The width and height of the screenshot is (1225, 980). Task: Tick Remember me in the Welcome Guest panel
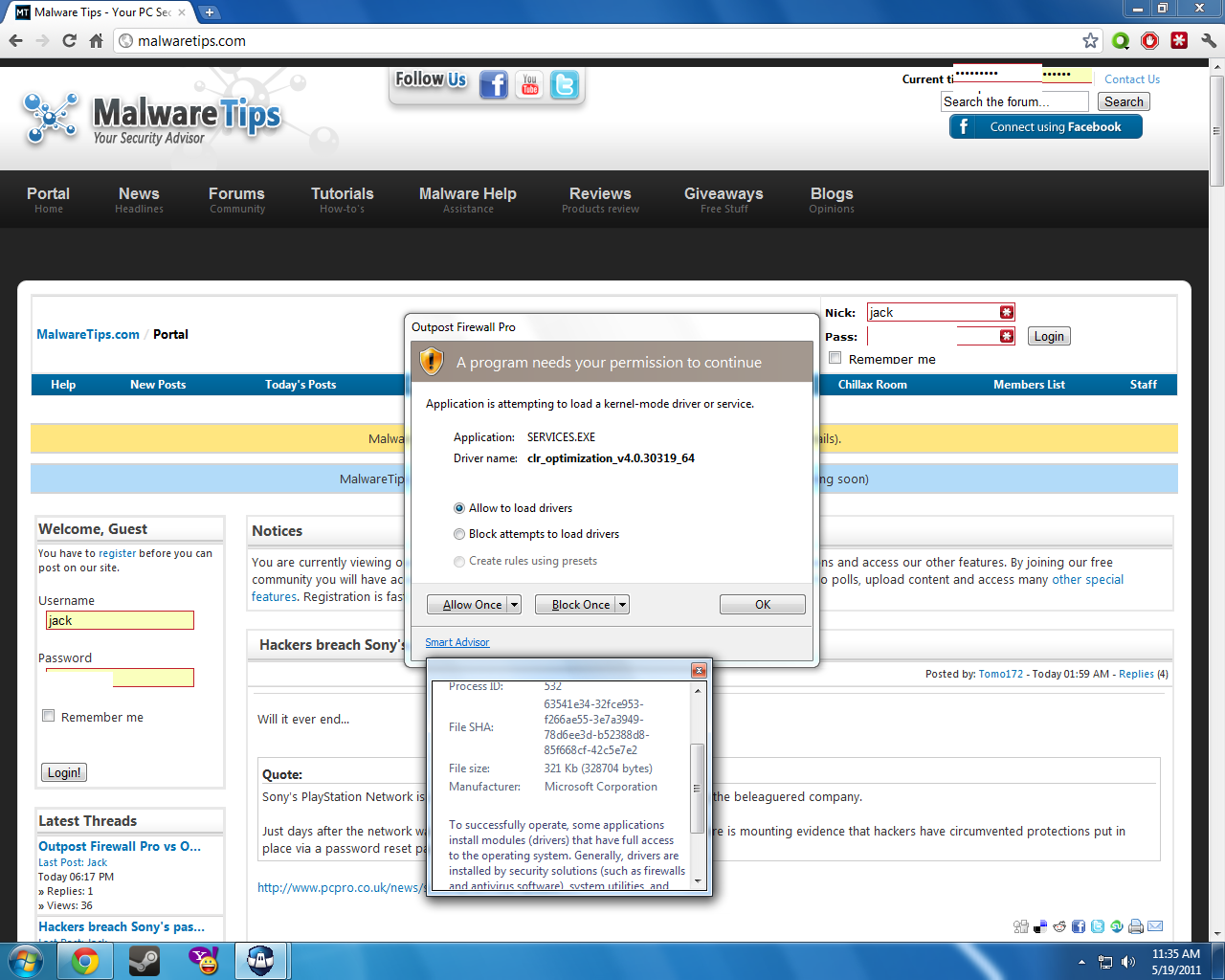[x=49, y=716]
